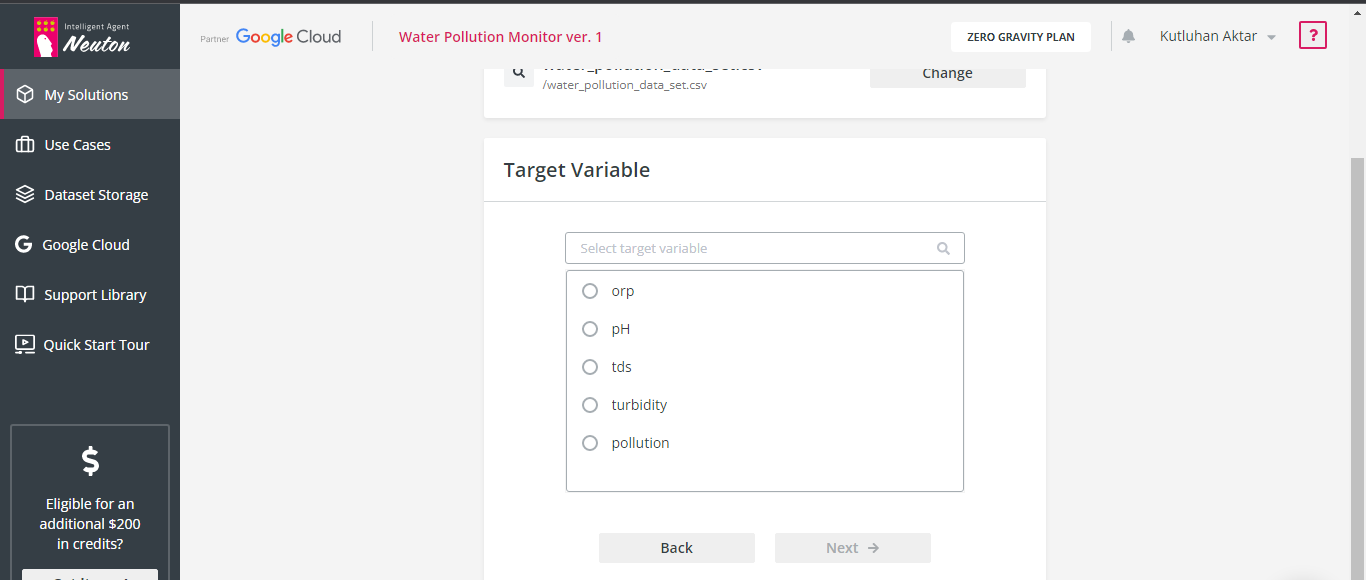Go Back to the previous step
Screen dimensions: 1366x580
[x=676, y=547]
